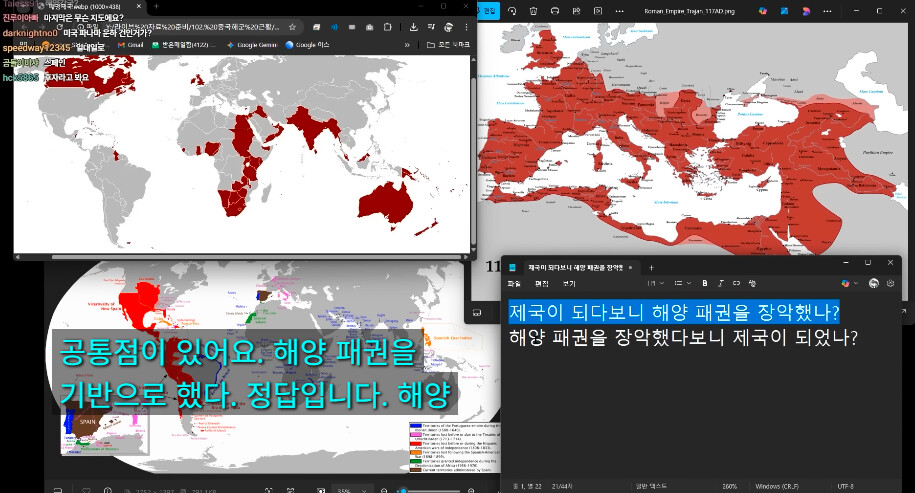Delete the Roman Empire image with trash icon
This screenshot has height=493, width=915.
click(533, 11)
